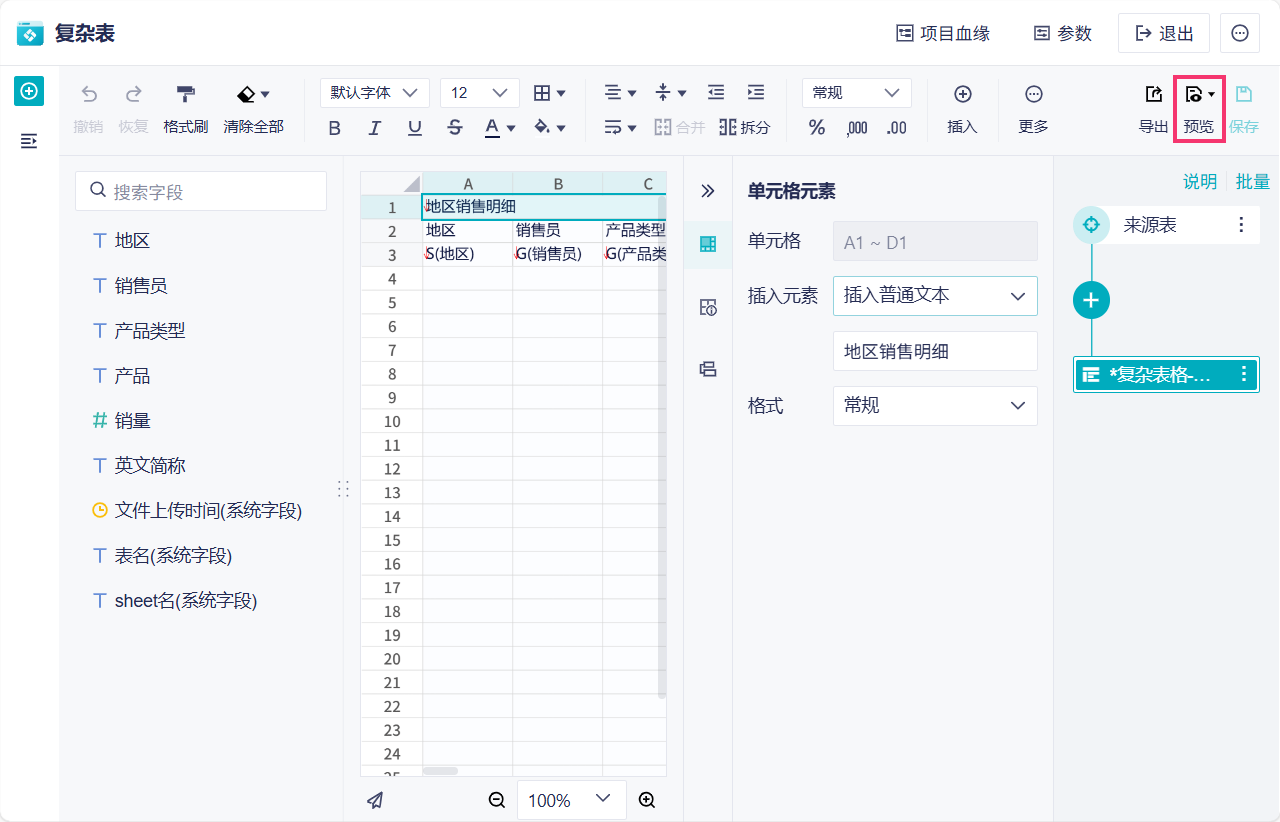Apply percent number format
Image resolution: width=1280 pixels, height=822 pixels.
[817, 127]
